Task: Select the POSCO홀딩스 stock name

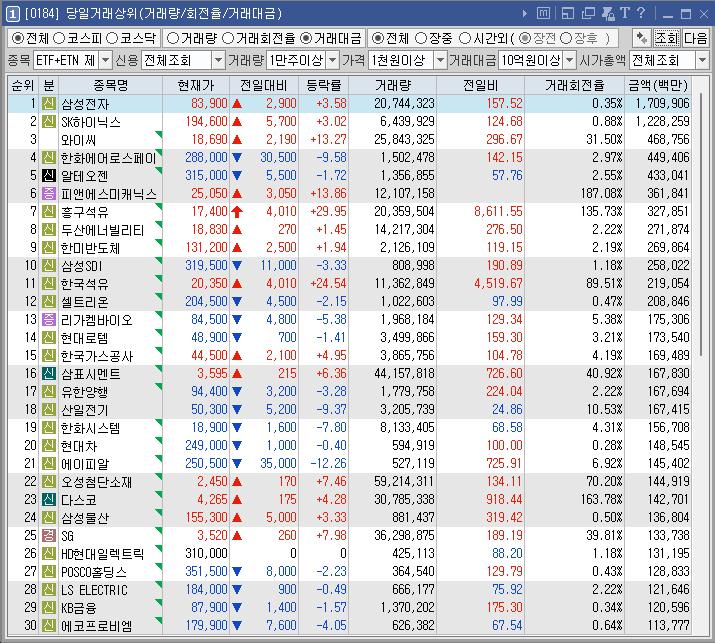Action: pos(94,571)
